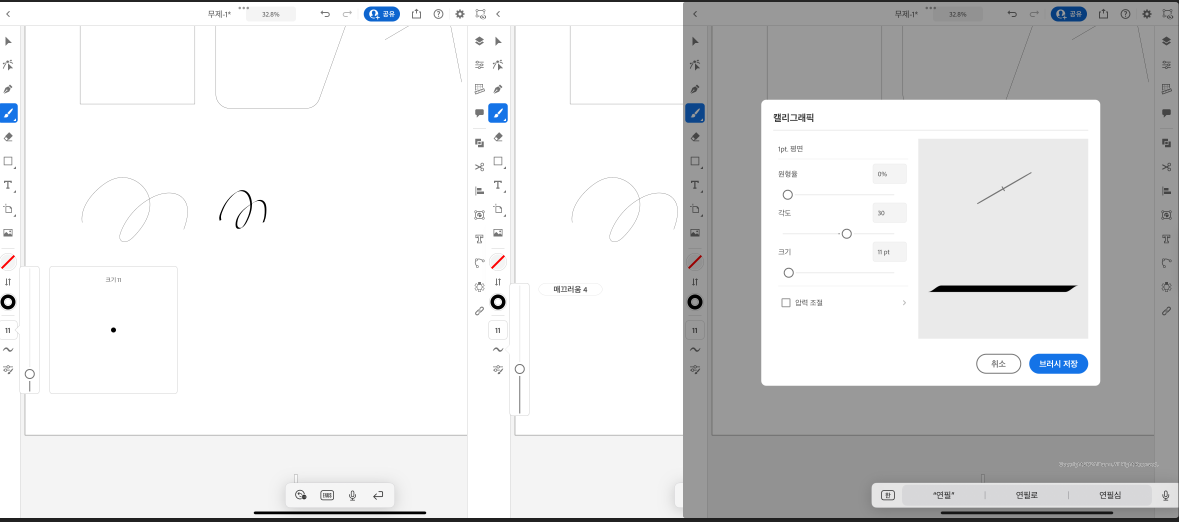Go back with chevron in left top bar
Screen dimensions: 1179x522
click(8, 14)
